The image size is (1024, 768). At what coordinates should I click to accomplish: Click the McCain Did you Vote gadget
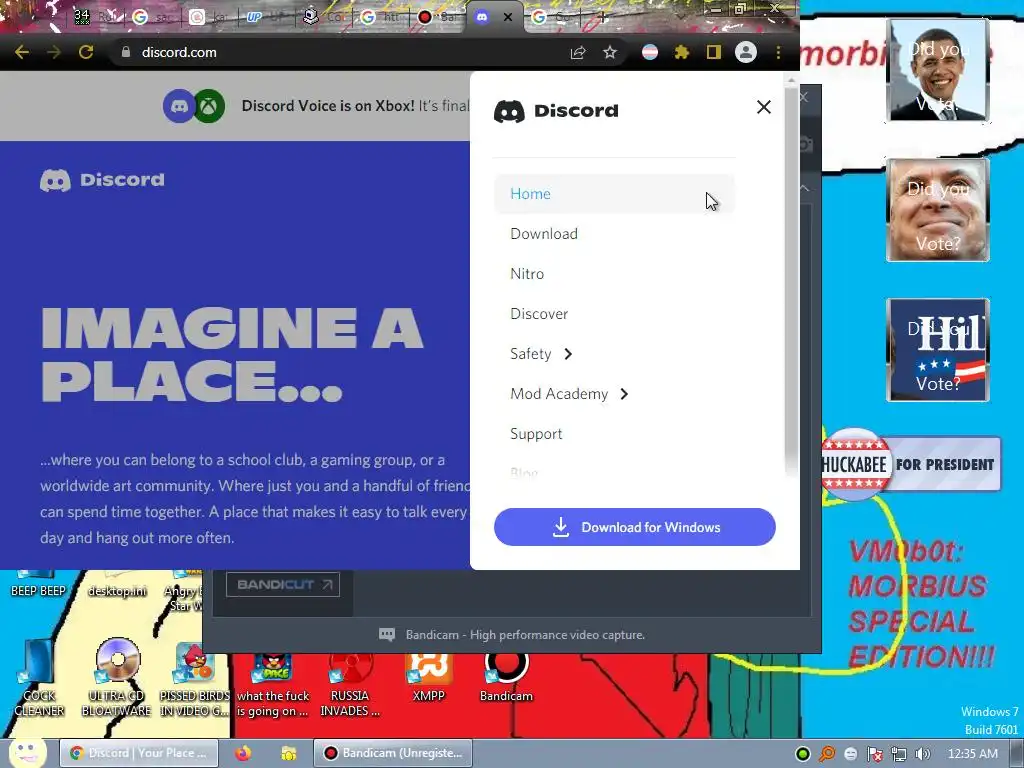pyautogui.click(x=938, y=210)
